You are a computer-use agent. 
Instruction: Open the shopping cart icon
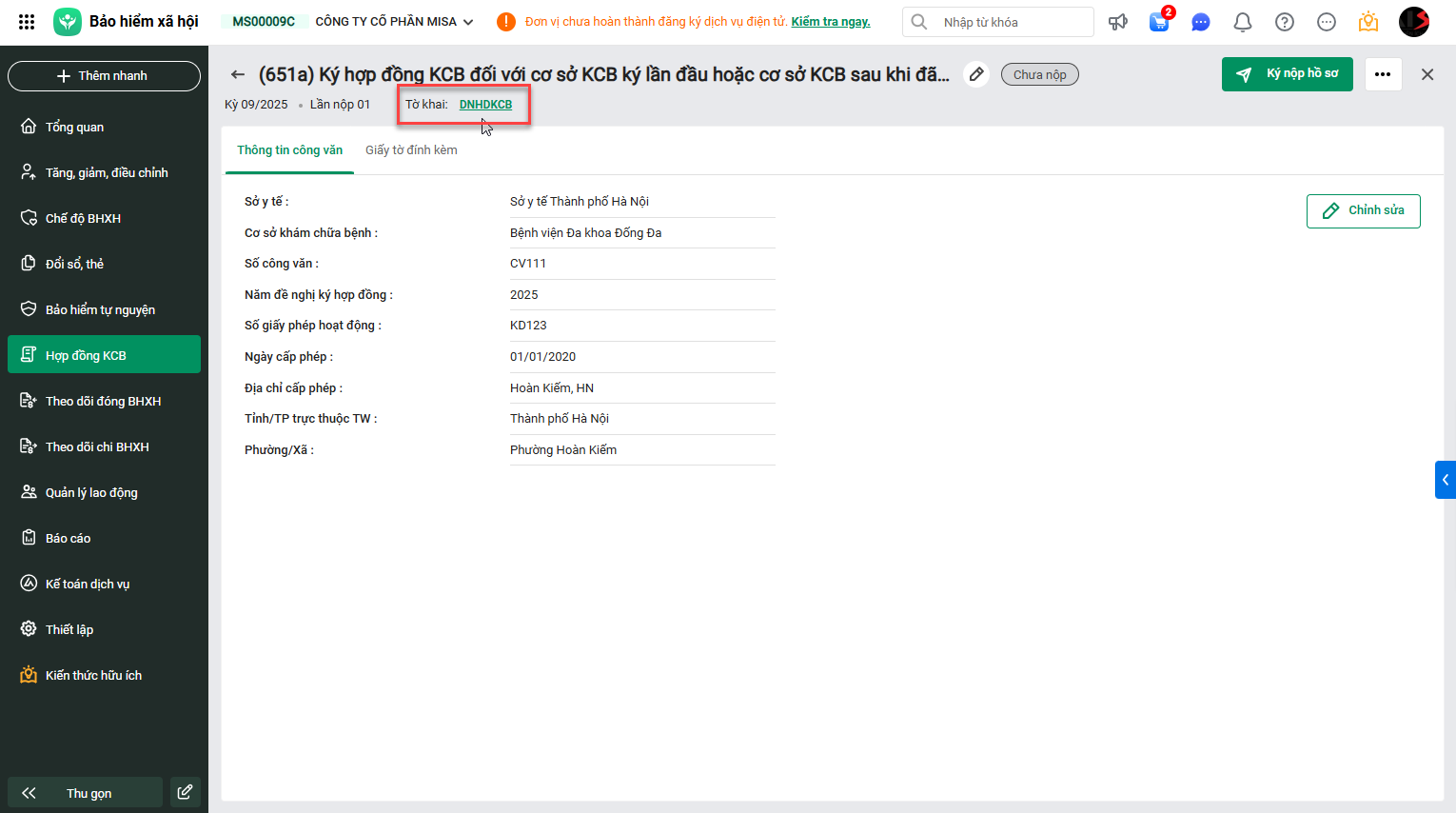point(1159,22)
